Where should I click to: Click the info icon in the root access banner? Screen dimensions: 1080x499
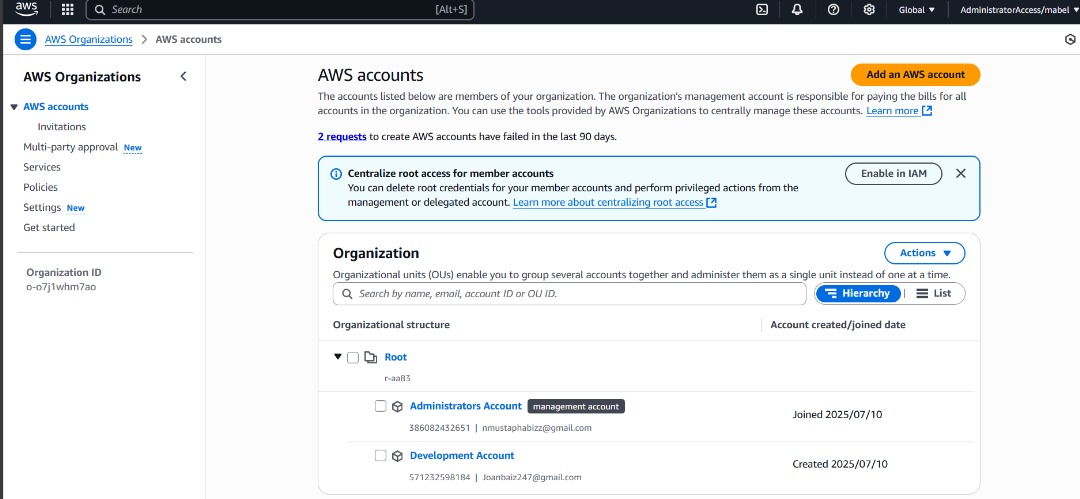[x=335, y=174]
